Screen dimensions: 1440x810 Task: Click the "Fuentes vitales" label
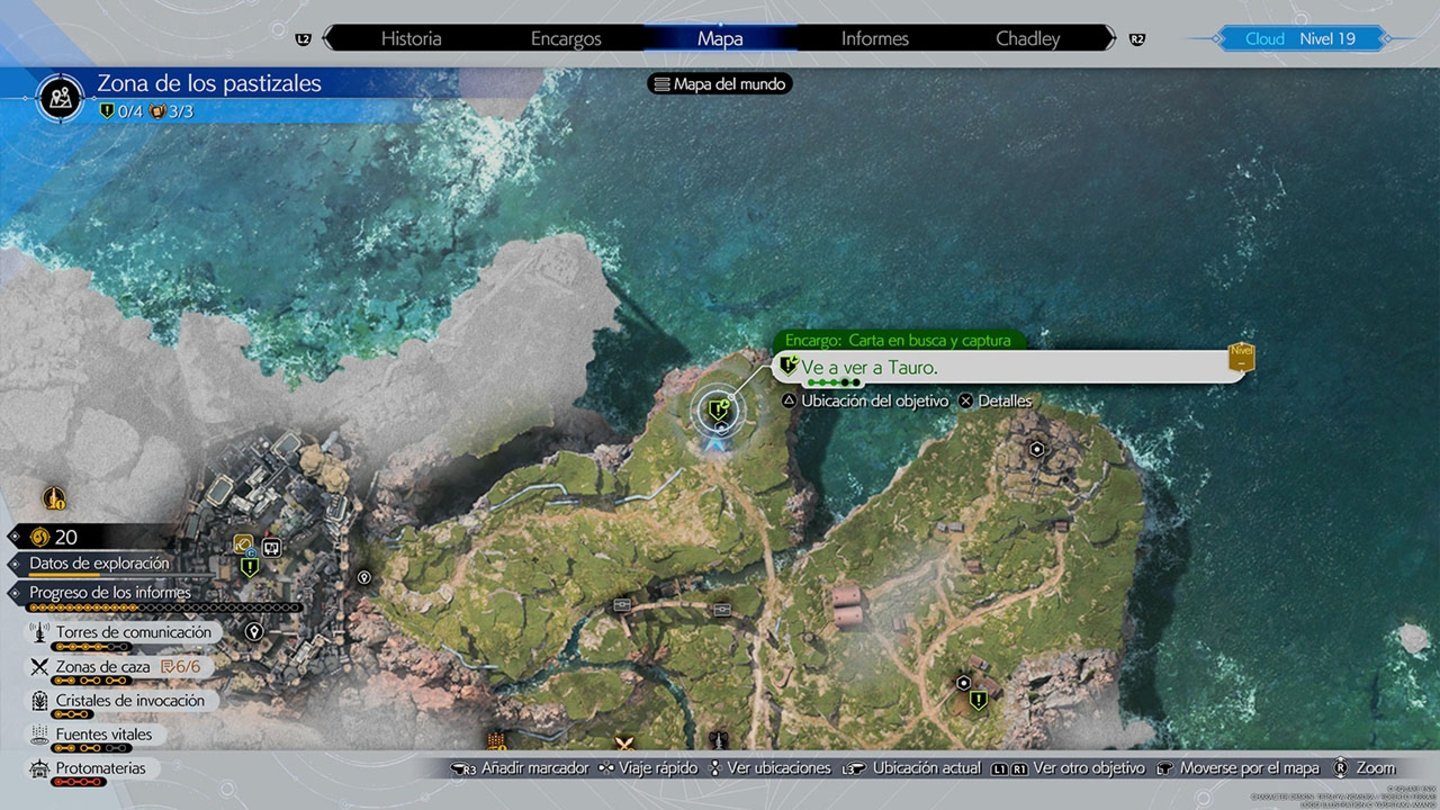[104, 734]
